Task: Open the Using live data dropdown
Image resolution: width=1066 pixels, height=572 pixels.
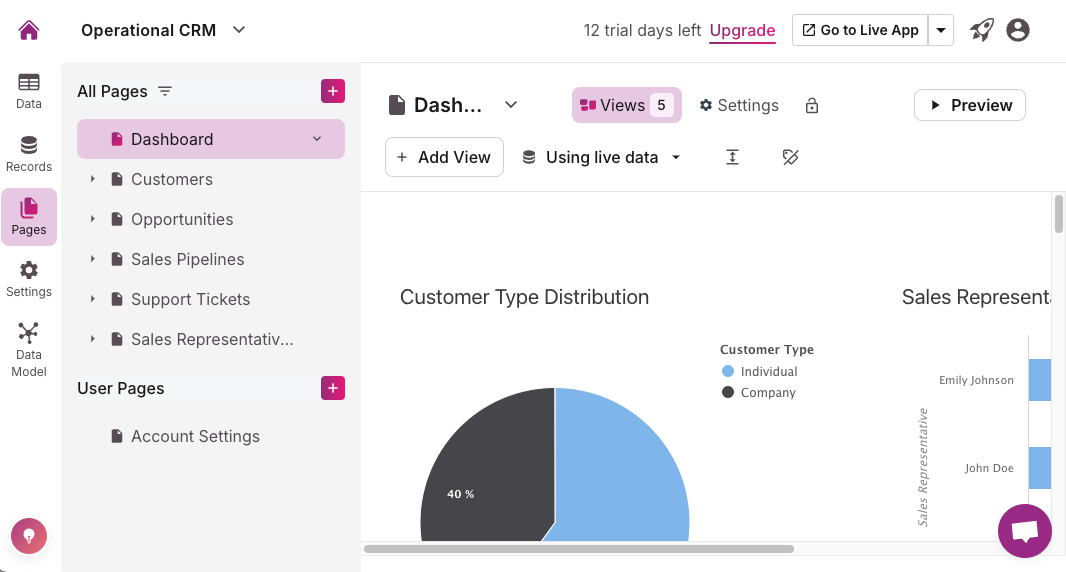Action: pos(602,157)
